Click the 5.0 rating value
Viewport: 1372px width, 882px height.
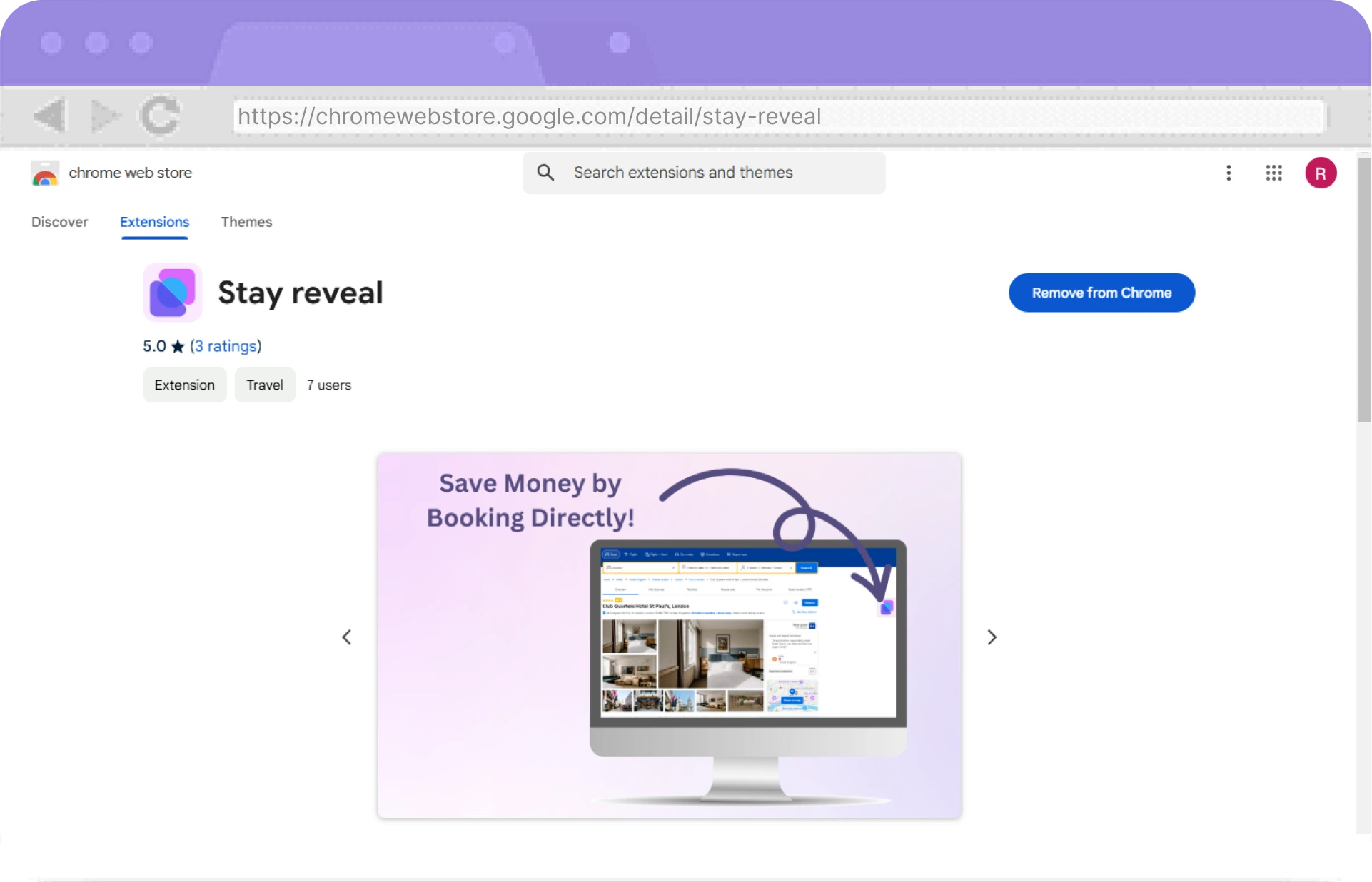[154, 346]
